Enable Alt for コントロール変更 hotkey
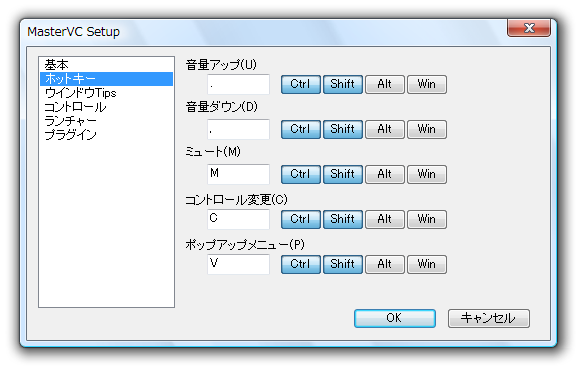The width and height of the screenshot is (579, 368). 385,219
